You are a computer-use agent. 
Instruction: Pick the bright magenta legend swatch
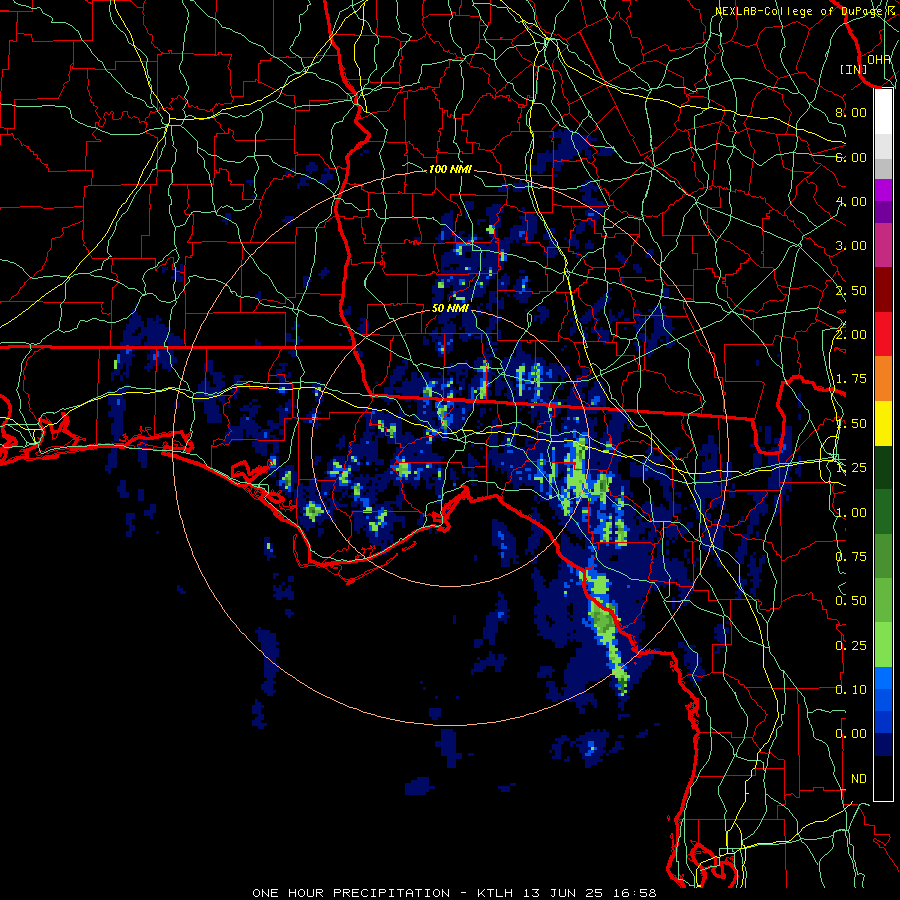coord(883,190)
